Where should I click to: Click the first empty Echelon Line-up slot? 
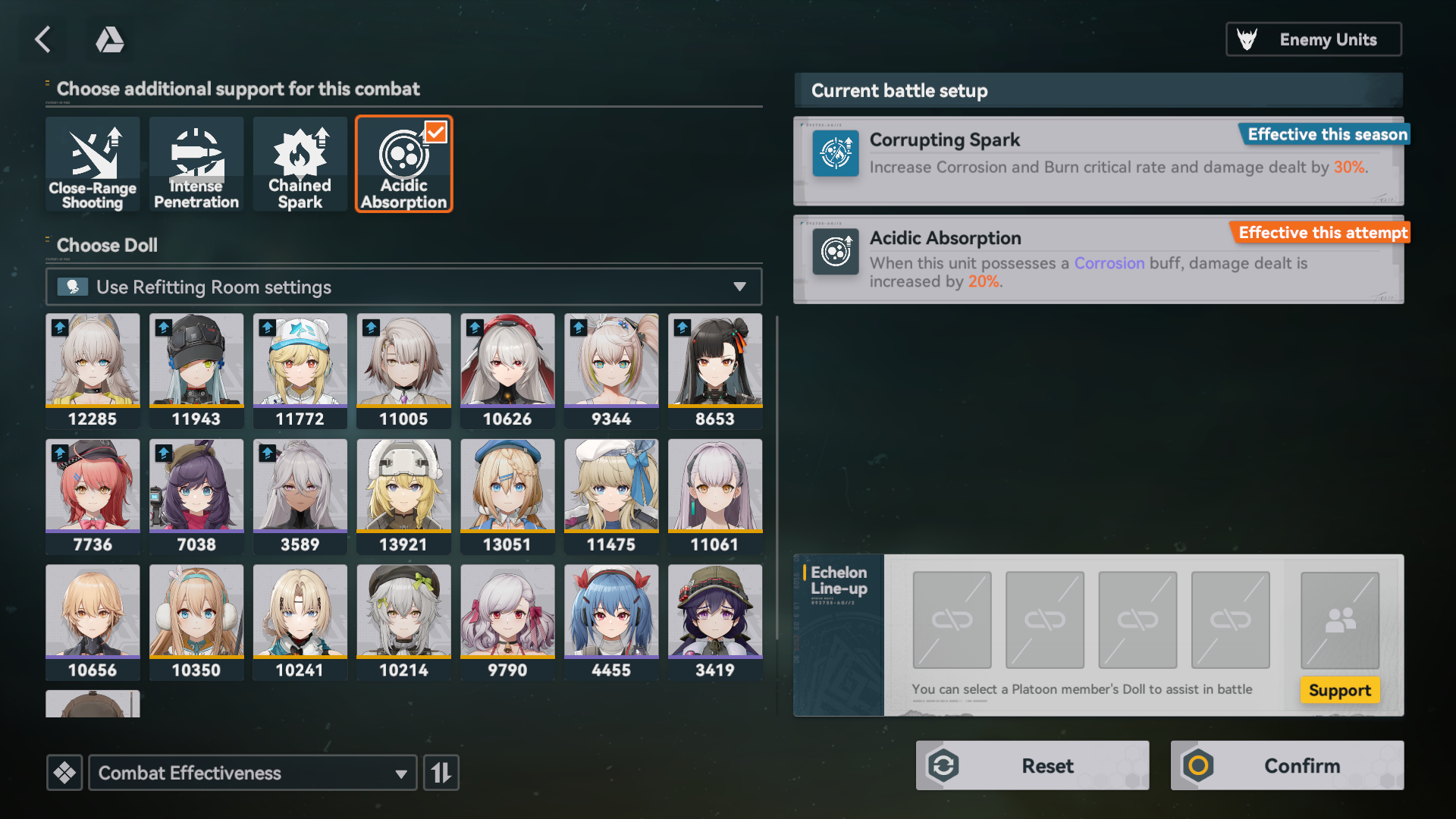tap(952, 620)
